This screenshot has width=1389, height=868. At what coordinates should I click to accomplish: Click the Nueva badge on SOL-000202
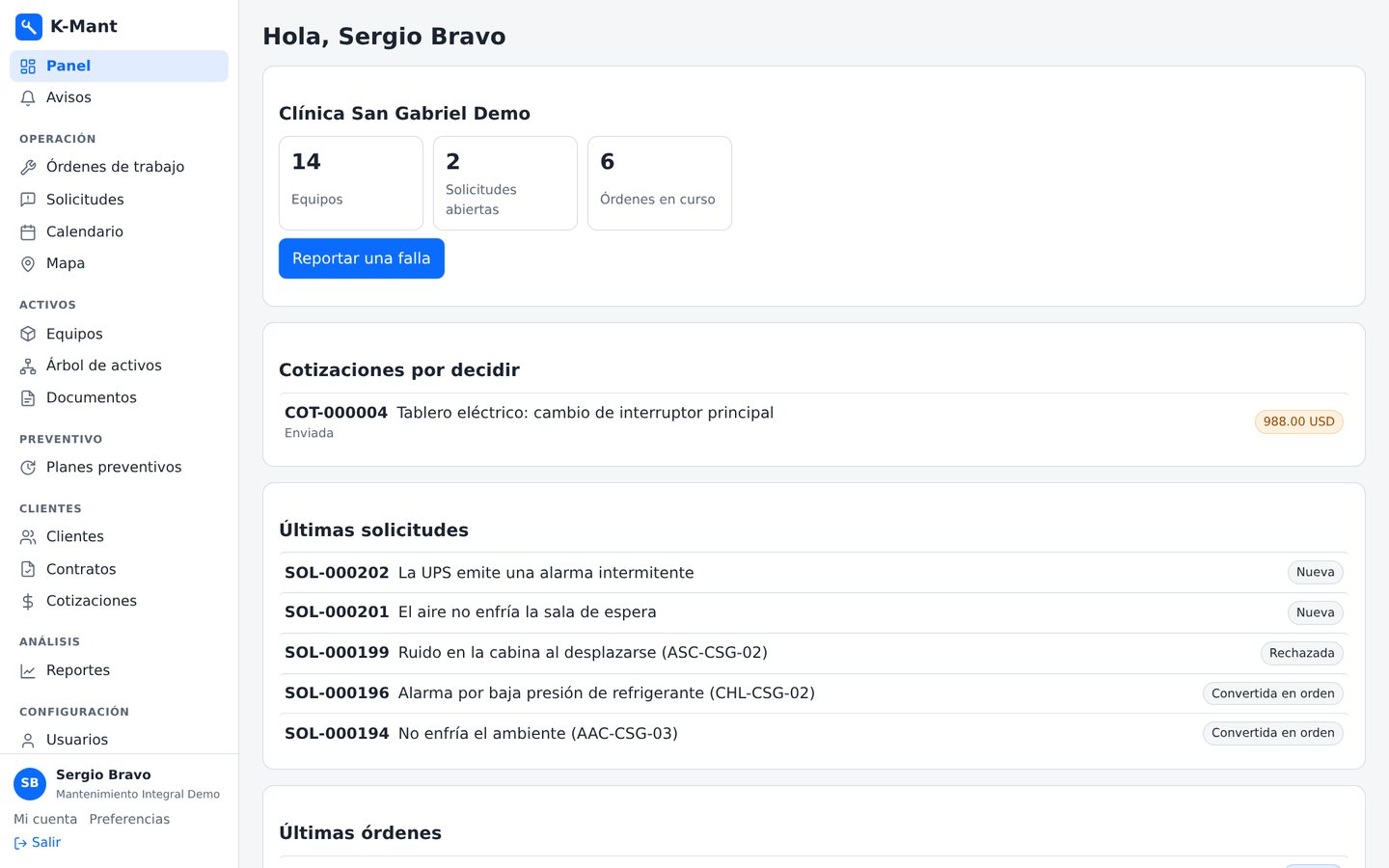pyautogui.click(x=1316, y=572)
